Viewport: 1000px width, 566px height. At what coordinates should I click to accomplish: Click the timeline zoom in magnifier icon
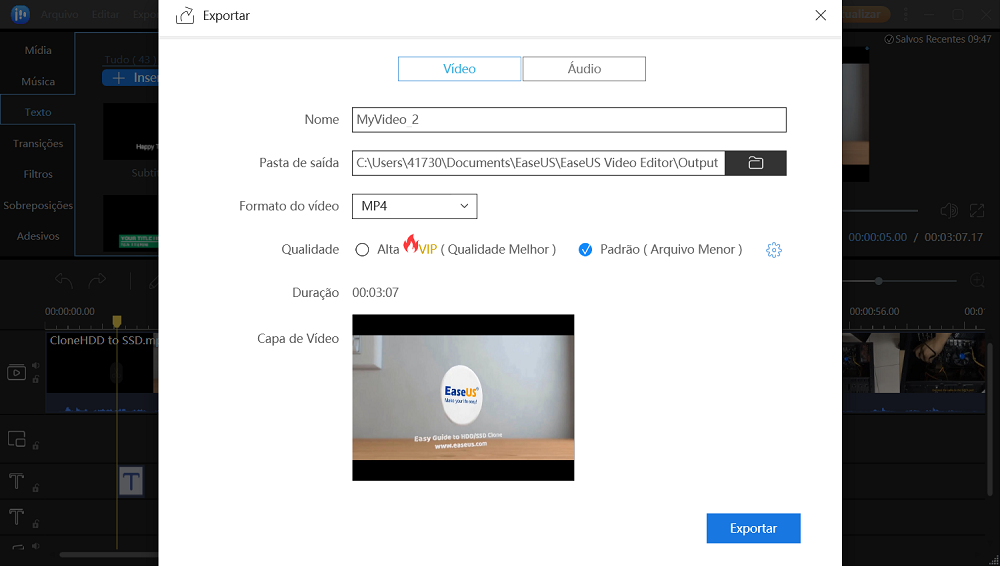(978, 280)
